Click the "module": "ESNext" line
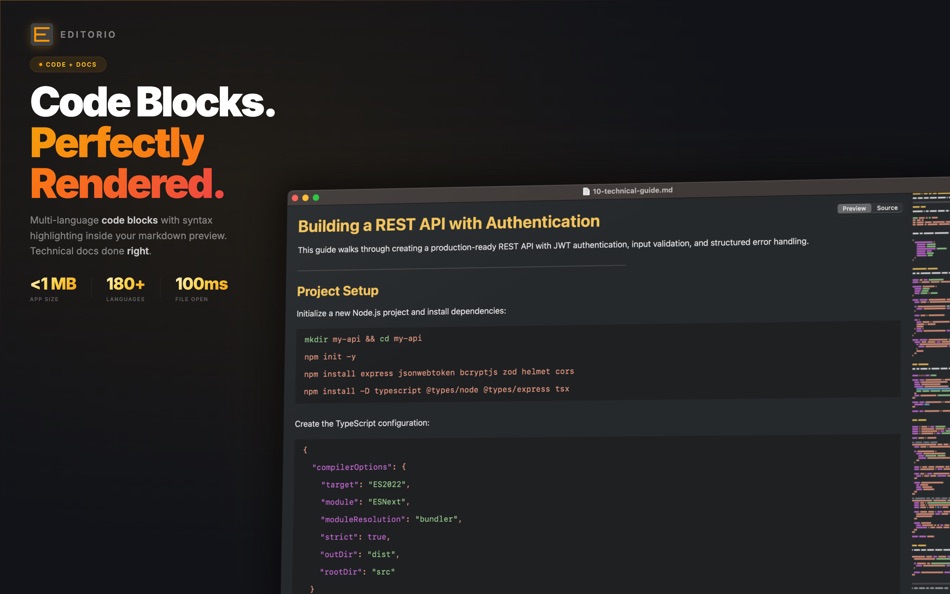 (365, 502)
